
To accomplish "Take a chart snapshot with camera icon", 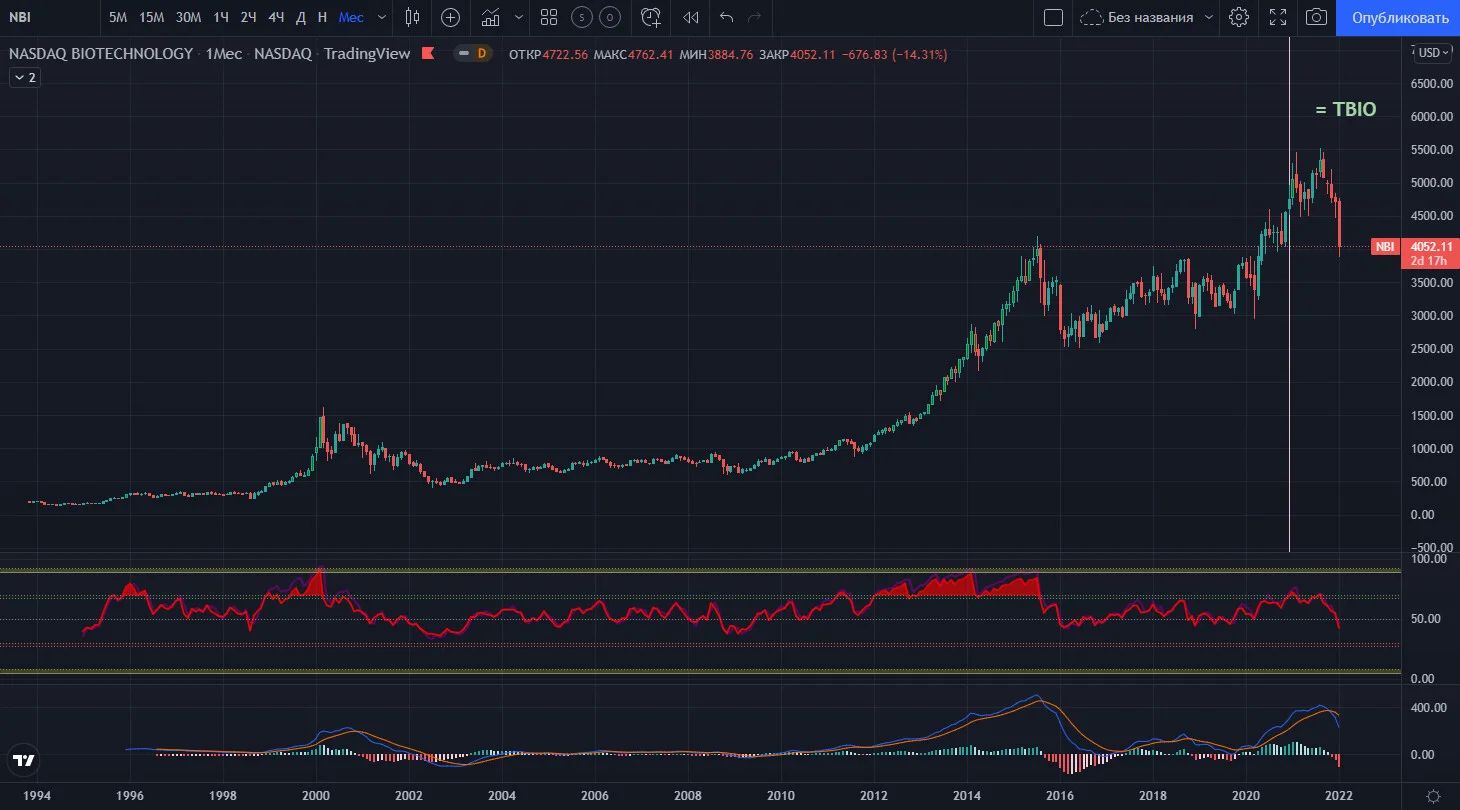I will tap(1317, 17).
